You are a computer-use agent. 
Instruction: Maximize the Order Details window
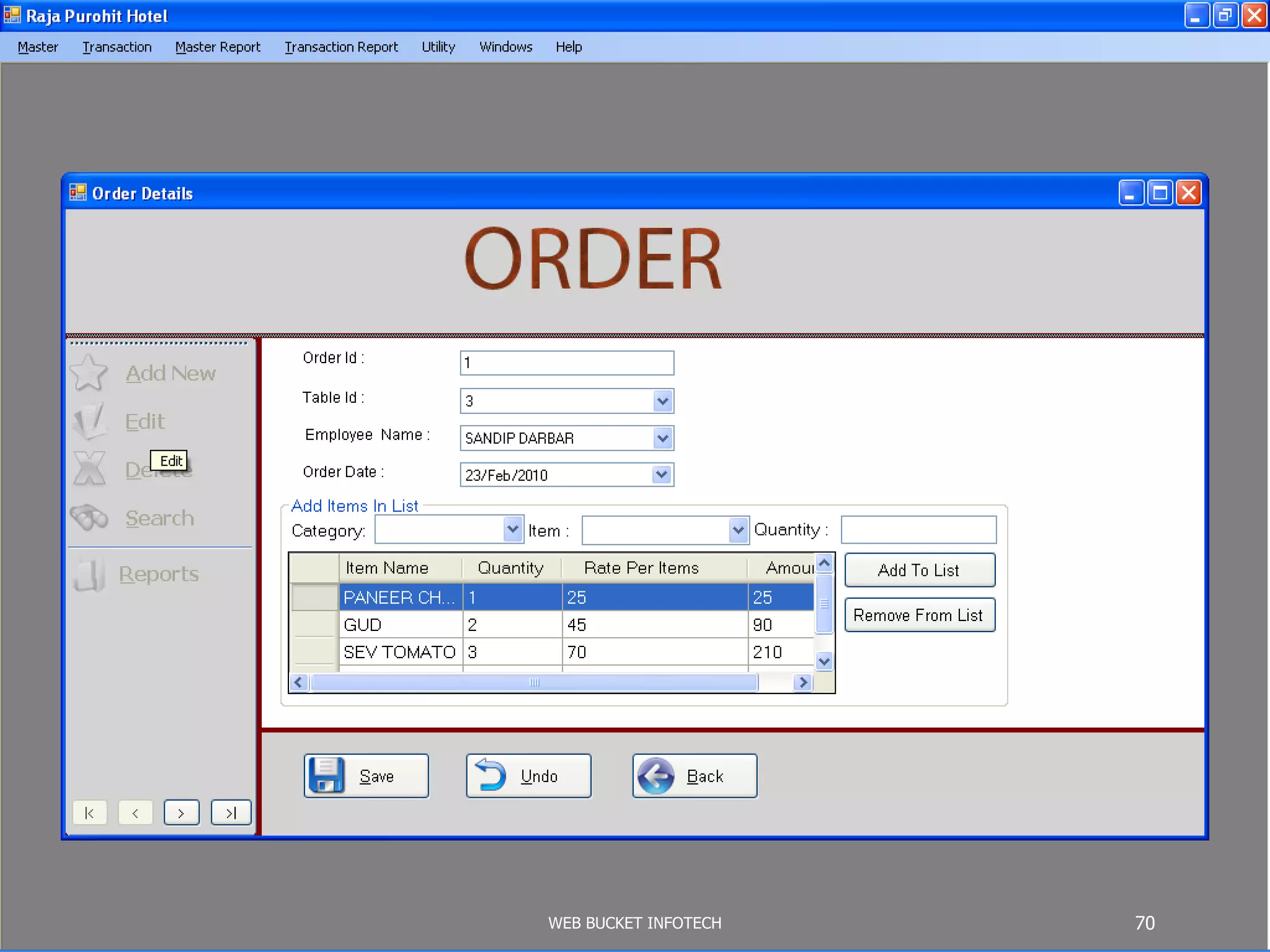click(1160, 193)
